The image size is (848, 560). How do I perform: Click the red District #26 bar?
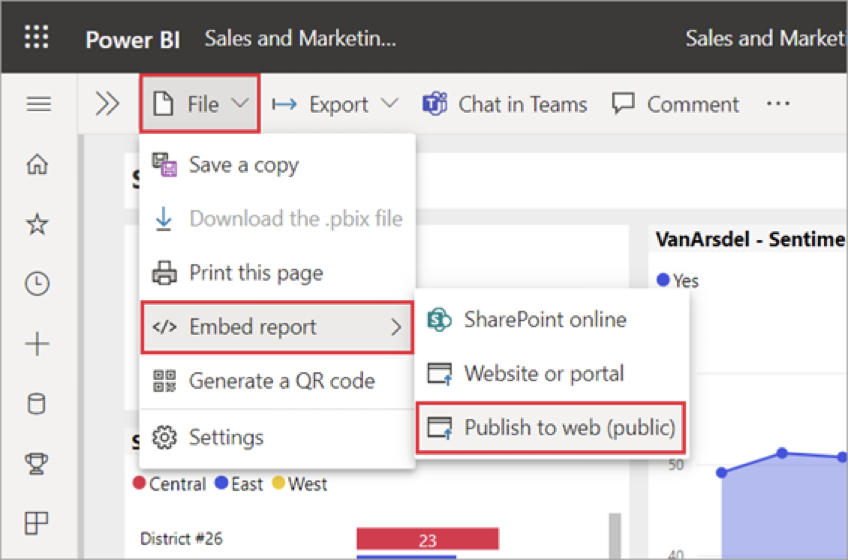click(x=427, y=540)
